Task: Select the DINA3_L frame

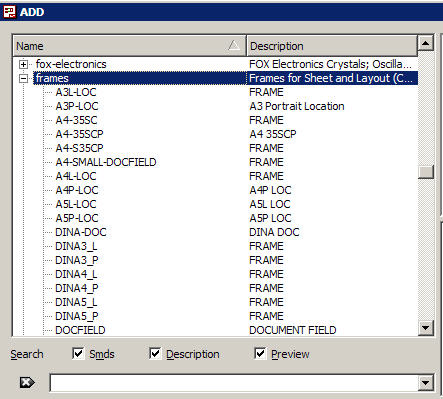Action: (x=76, y=246)
